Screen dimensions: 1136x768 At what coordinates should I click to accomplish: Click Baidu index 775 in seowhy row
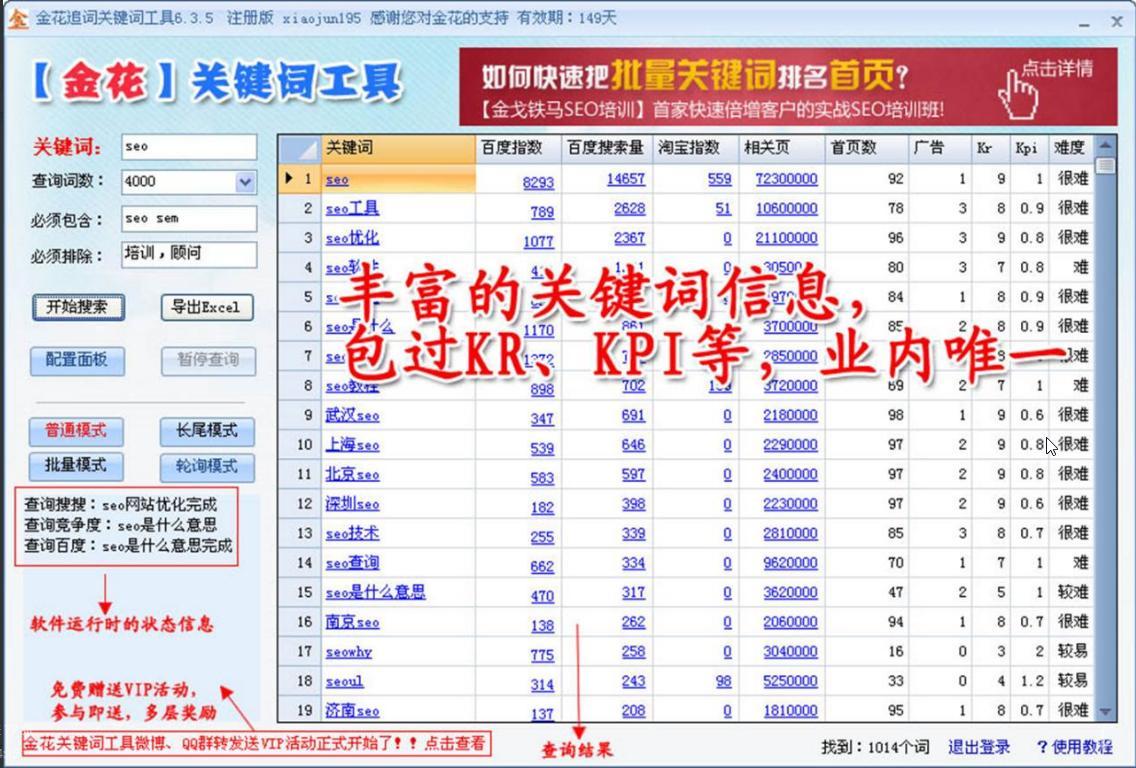[x=542, y=656]
